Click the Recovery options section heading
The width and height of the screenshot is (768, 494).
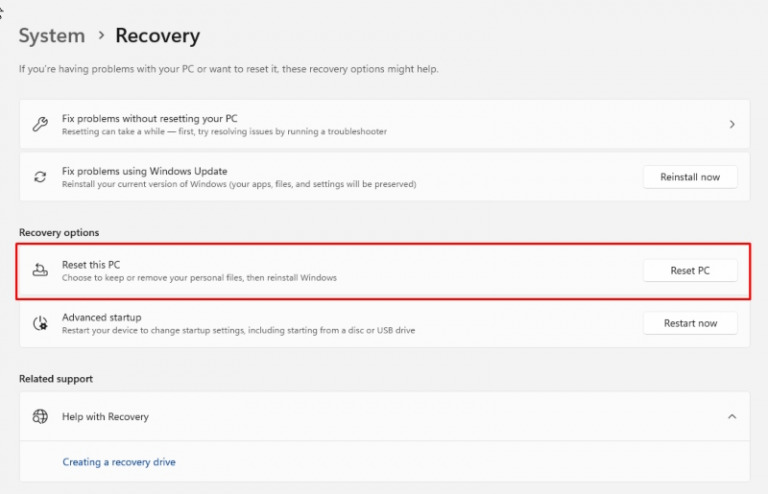pos(59,233)
